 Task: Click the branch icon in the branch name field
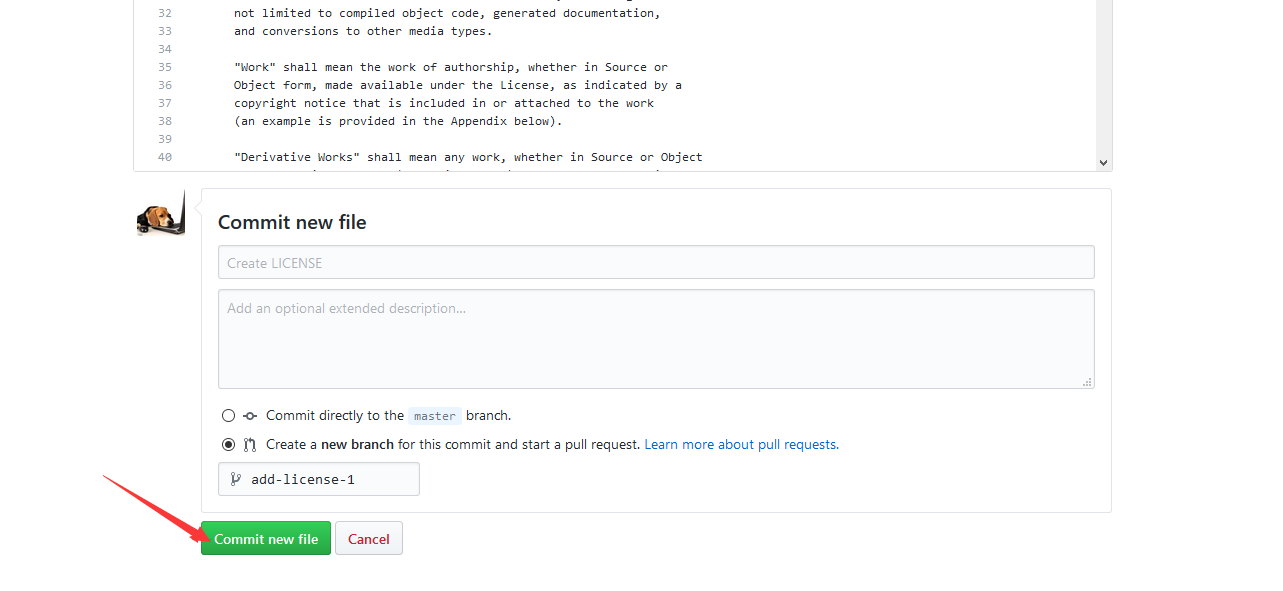pos(235,479)
